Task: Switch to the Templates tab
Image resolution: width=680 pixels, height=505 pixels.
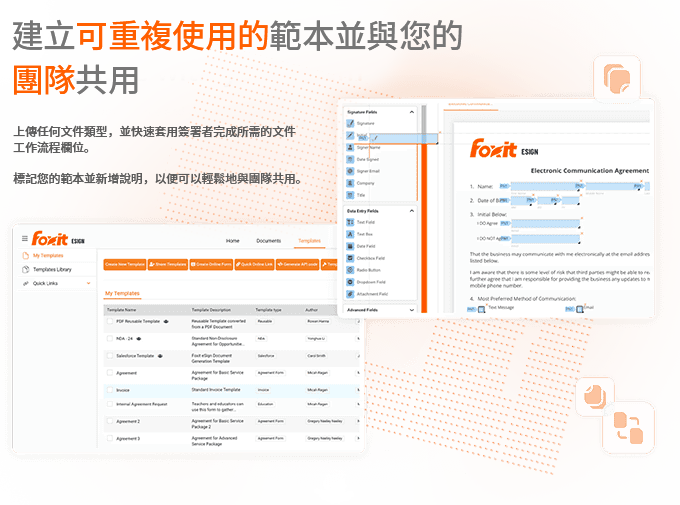Action: coord(309,241)
